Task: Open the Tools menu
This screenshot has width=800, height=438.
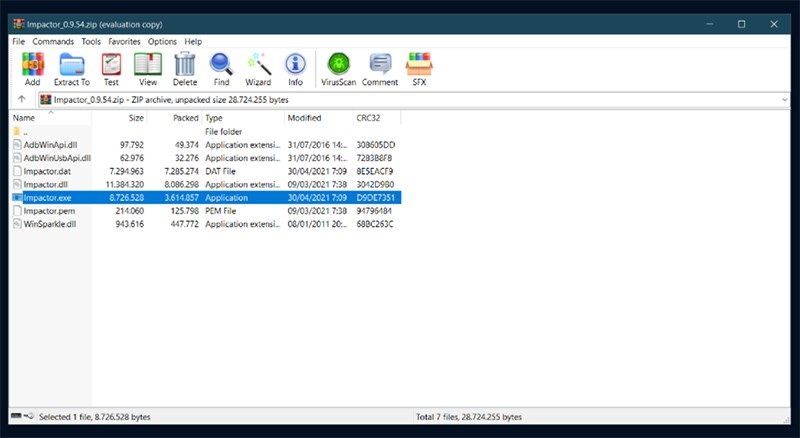Action: 91,41
